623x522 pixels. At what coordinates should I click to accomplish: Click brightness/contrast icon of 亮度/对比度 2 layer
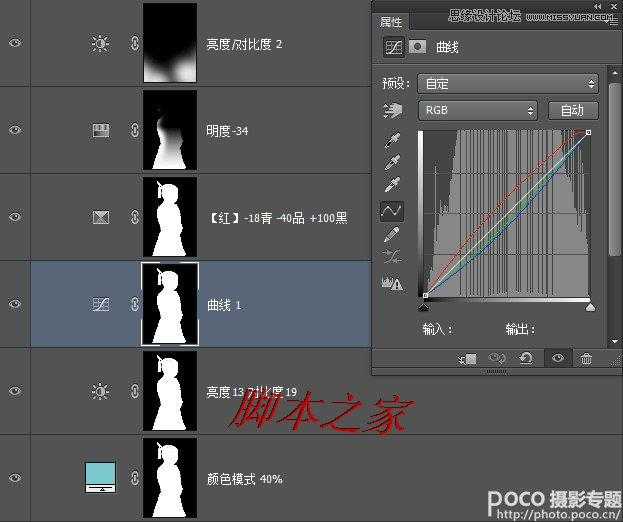click(x=100, y=43)
